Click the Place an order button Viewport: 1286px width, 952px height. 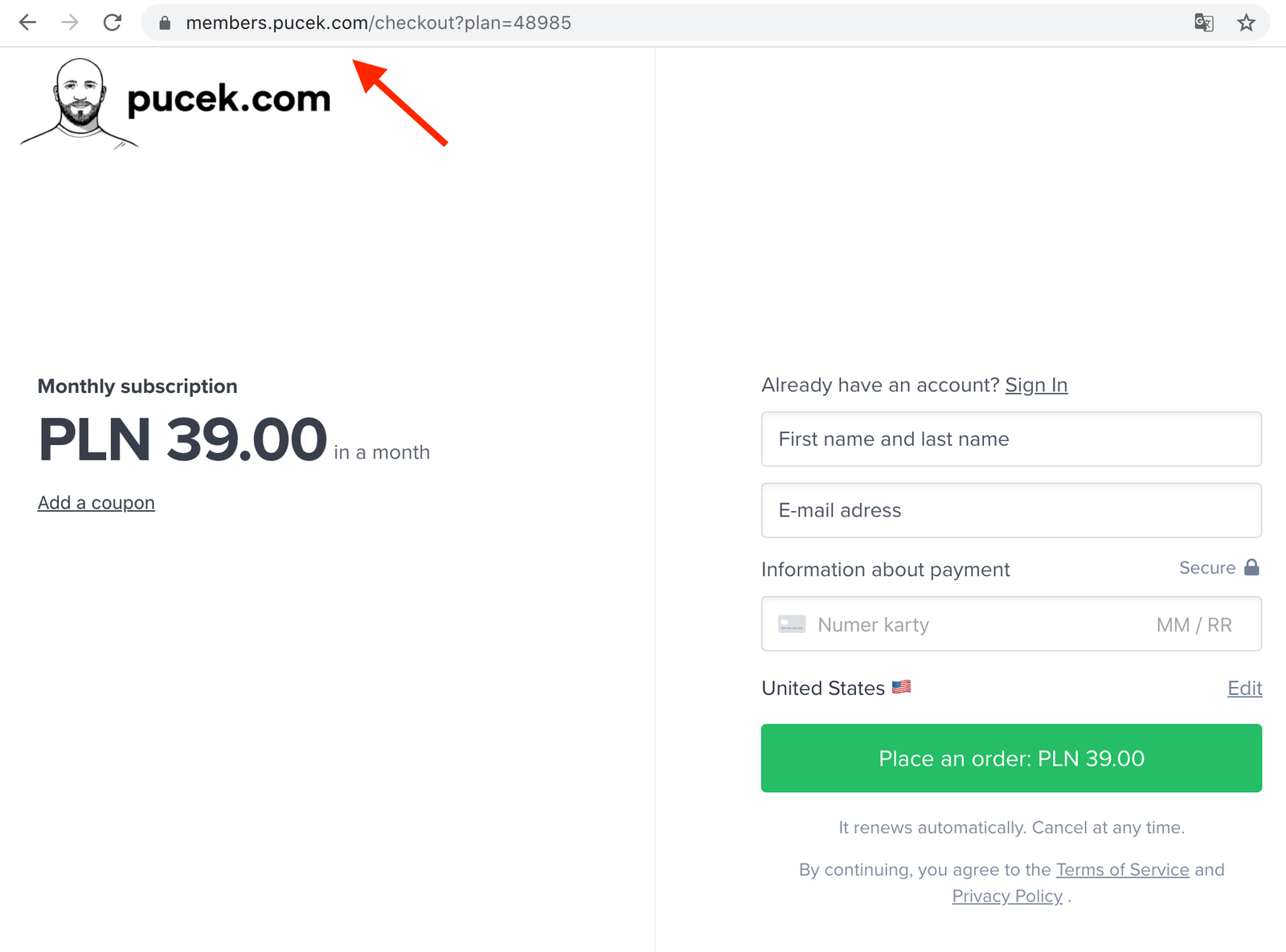pyautogui.click(x=1011, y=758)
